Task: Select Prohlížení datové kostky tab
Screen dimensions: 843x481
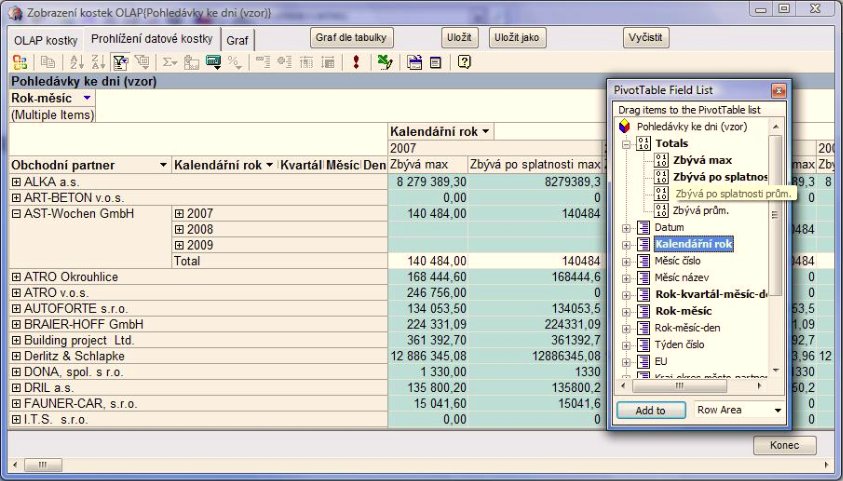Action: coord(152,39)
